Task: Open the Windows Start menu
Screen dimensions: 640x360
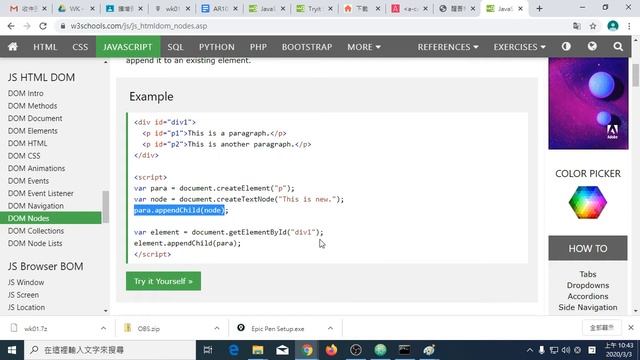Action: (x=12, y=350)
